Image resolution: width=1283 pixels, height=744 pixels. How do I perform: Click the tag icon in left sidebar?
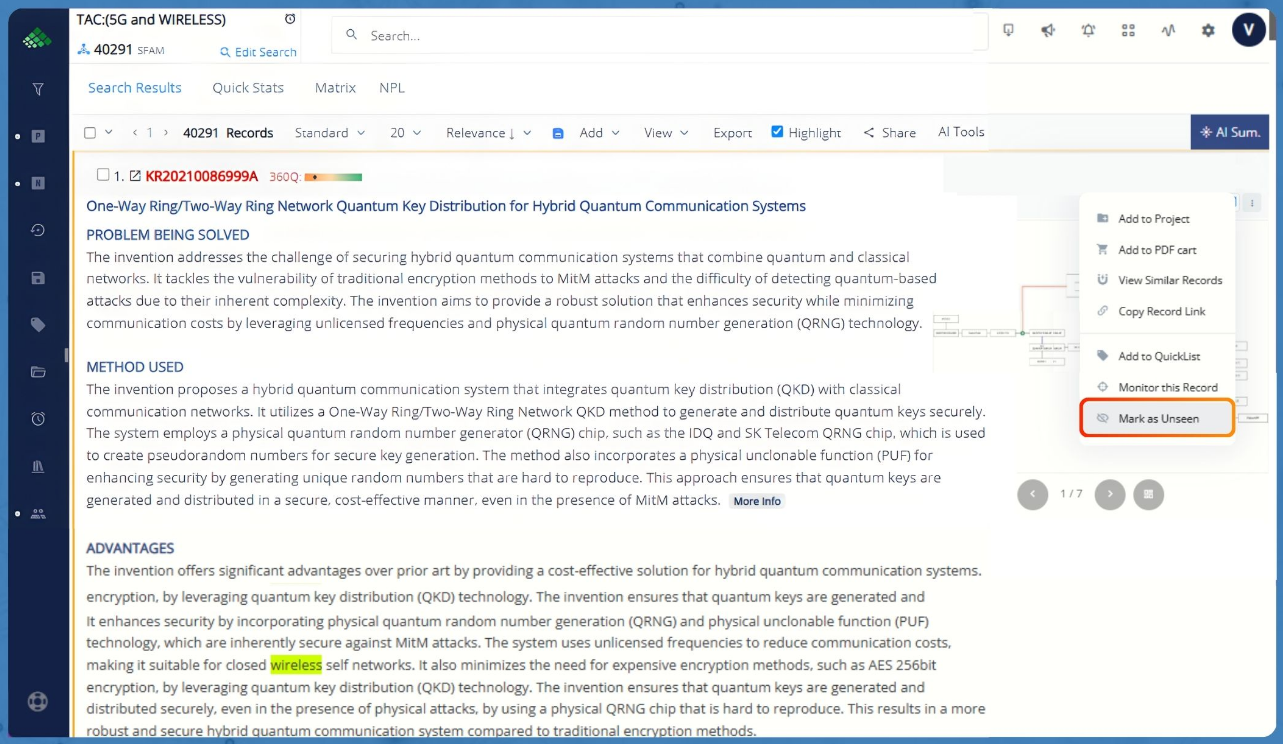tap(38, 325)
